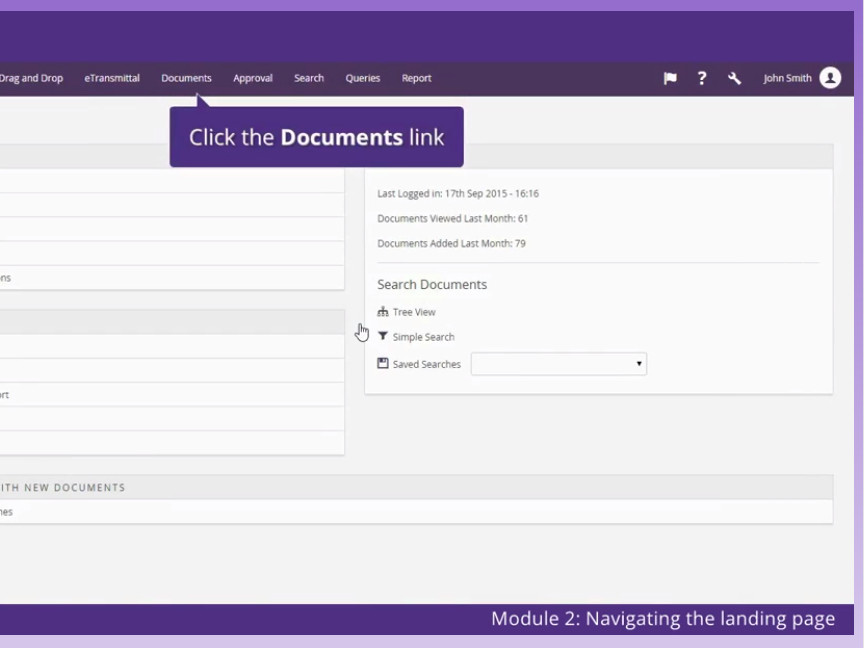Open the Queries navigation item
This screenshot has width=864, height=648.
tap(363, 78)
